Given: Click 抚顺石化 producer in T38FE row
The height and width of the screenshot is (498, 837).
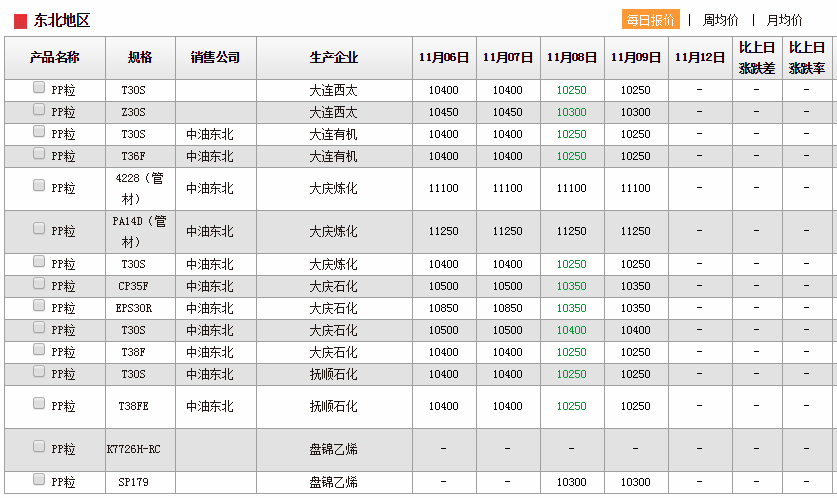Looking at the screenshot, I should coord(334,406).
